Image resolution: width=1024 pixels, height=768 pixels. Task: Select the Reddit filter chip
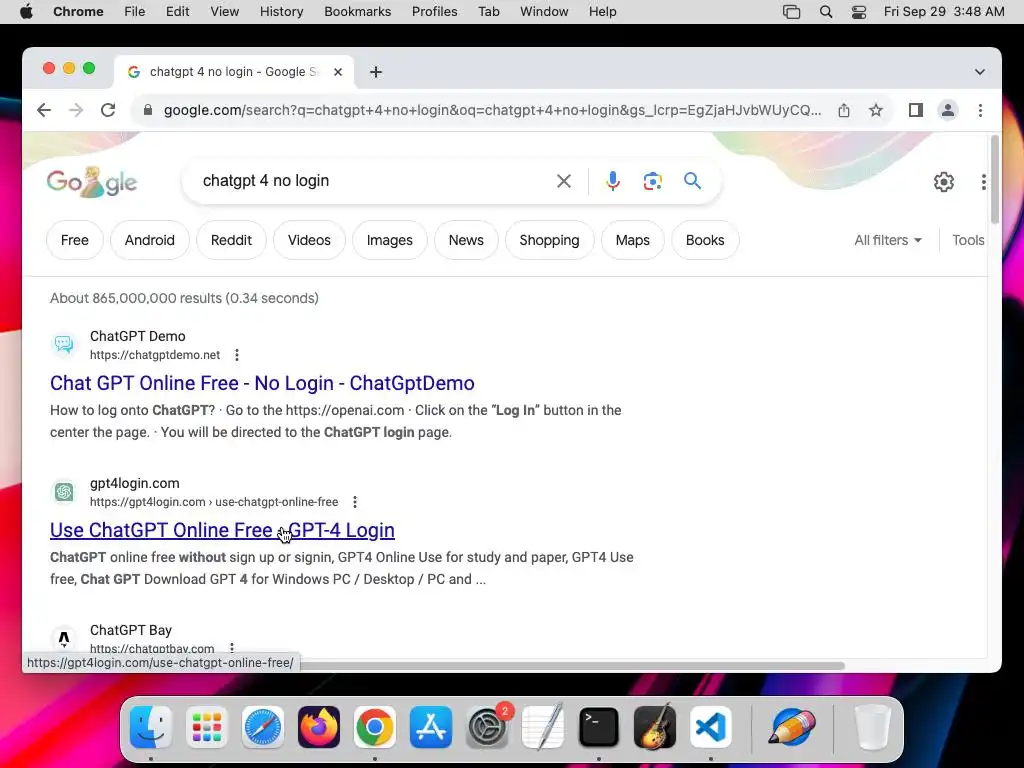pos(231,240)
